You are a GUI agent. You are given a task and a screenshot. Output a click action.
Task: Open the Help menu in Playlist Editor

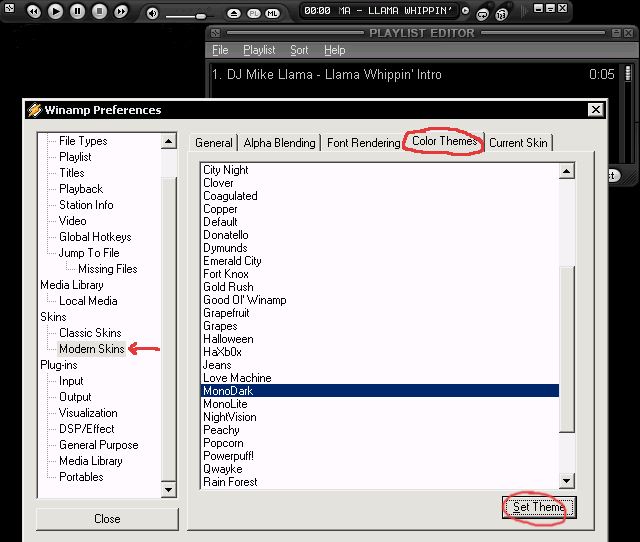click(x=335, y=50)
